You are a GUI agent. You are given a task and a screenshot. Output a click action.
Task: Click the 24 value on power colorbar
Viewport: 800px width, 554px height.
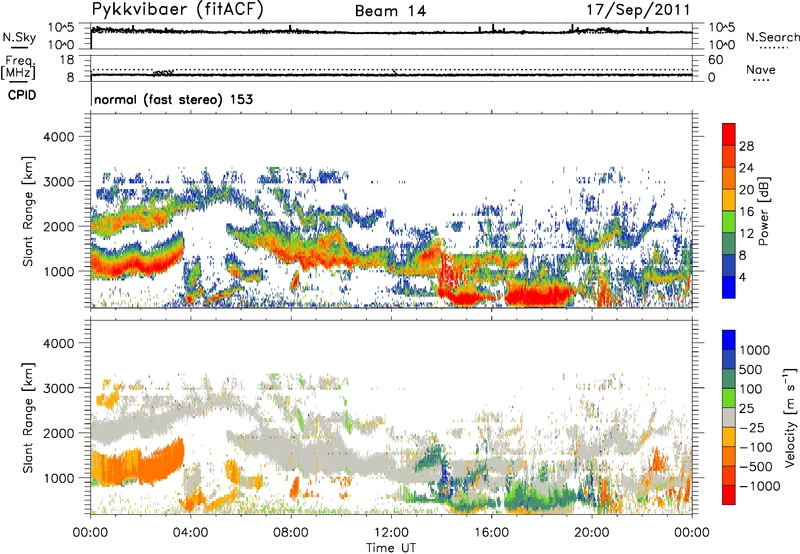[x=746, y=168]
